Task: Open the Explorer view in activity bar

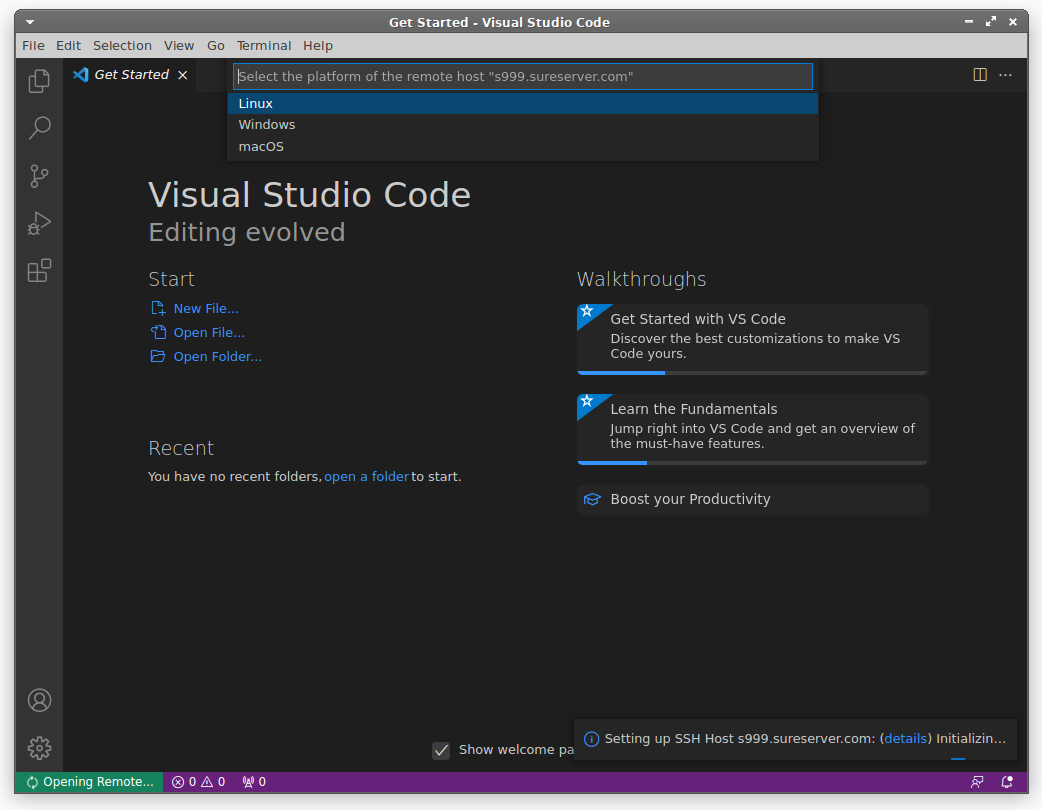Action: pyautogui.click(x=39, y=81)
